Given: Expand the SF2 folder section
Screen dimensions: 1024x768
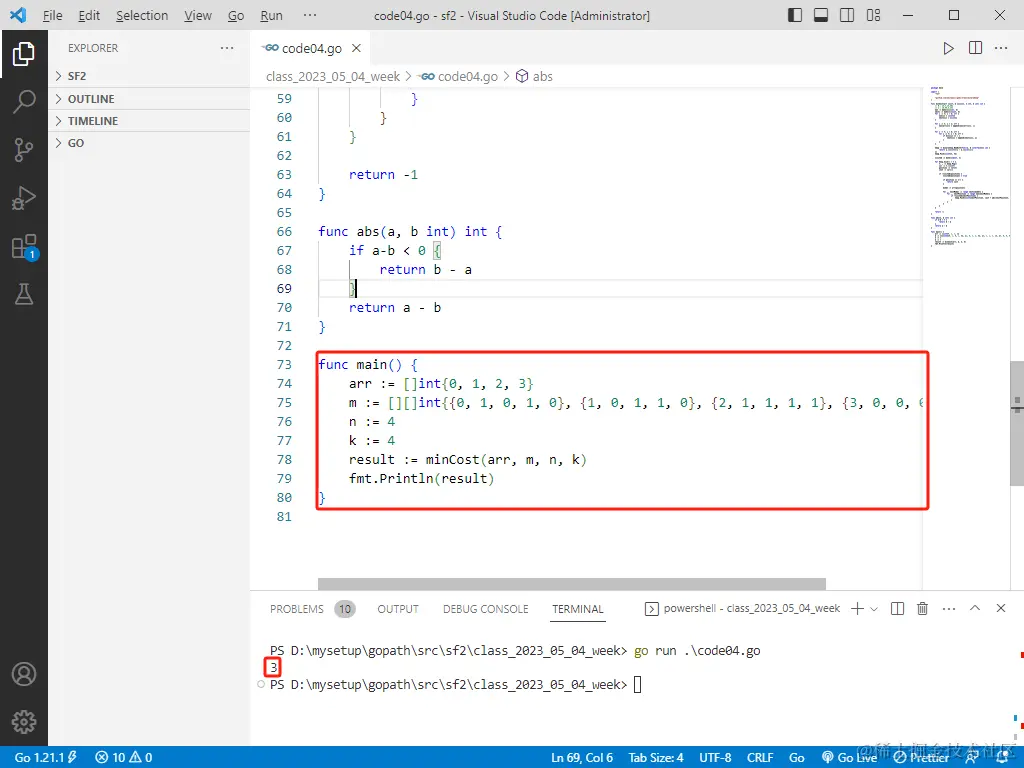Looking at the screenshot, I should (149, 76).
